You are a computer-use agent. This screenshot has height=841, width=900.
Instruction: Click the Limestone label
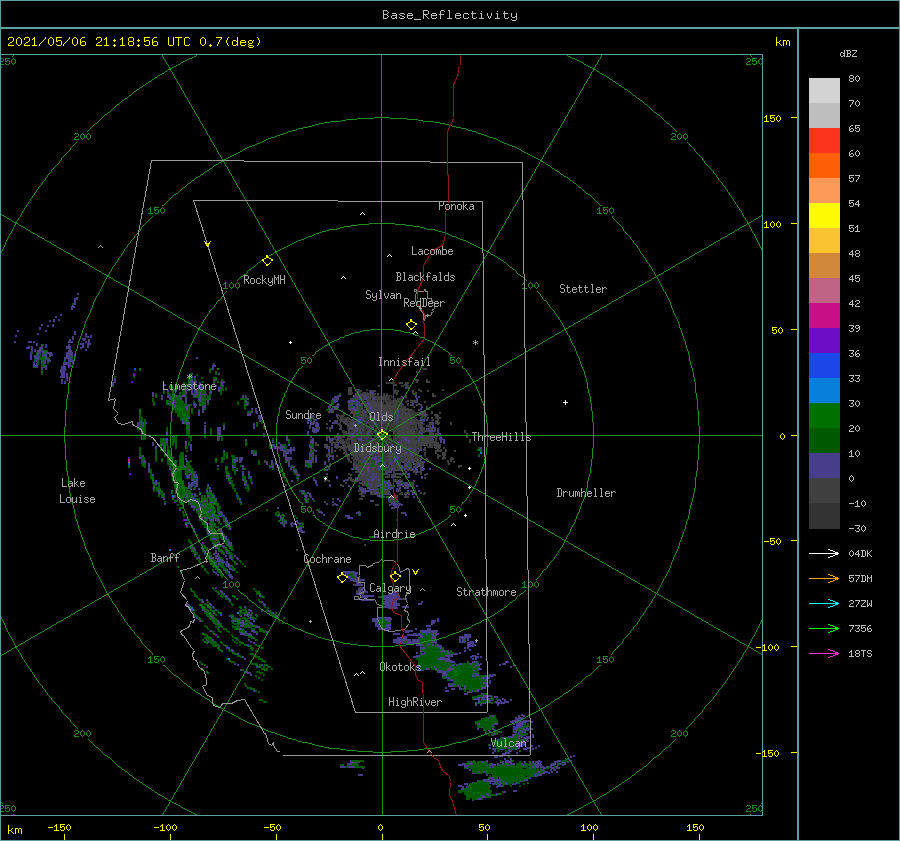tap(189, 386)
